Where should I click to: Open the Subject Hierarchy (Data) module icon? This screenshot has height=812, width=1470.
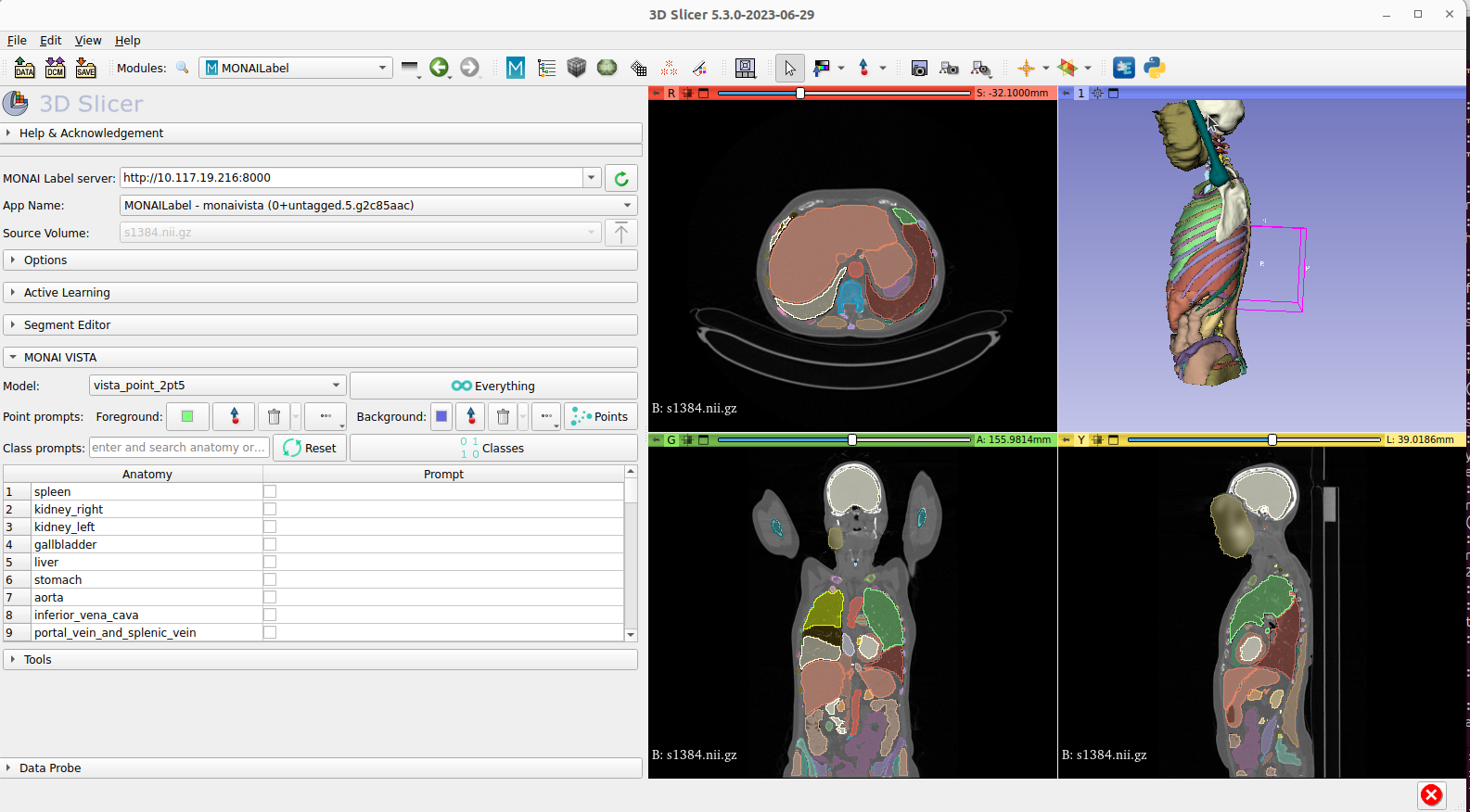point(546,68)
